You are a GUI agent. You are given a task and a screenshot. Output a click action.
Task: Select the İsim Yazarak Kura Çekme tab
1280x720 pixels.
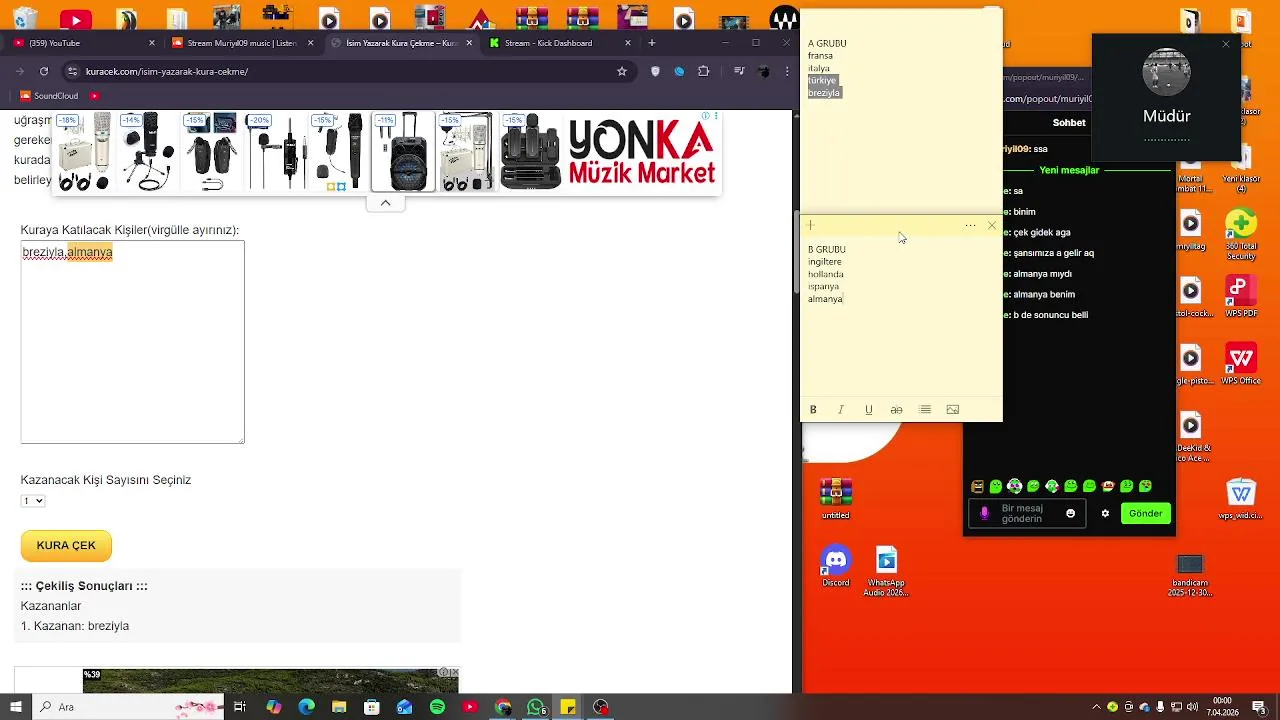(x=401, y=43)
